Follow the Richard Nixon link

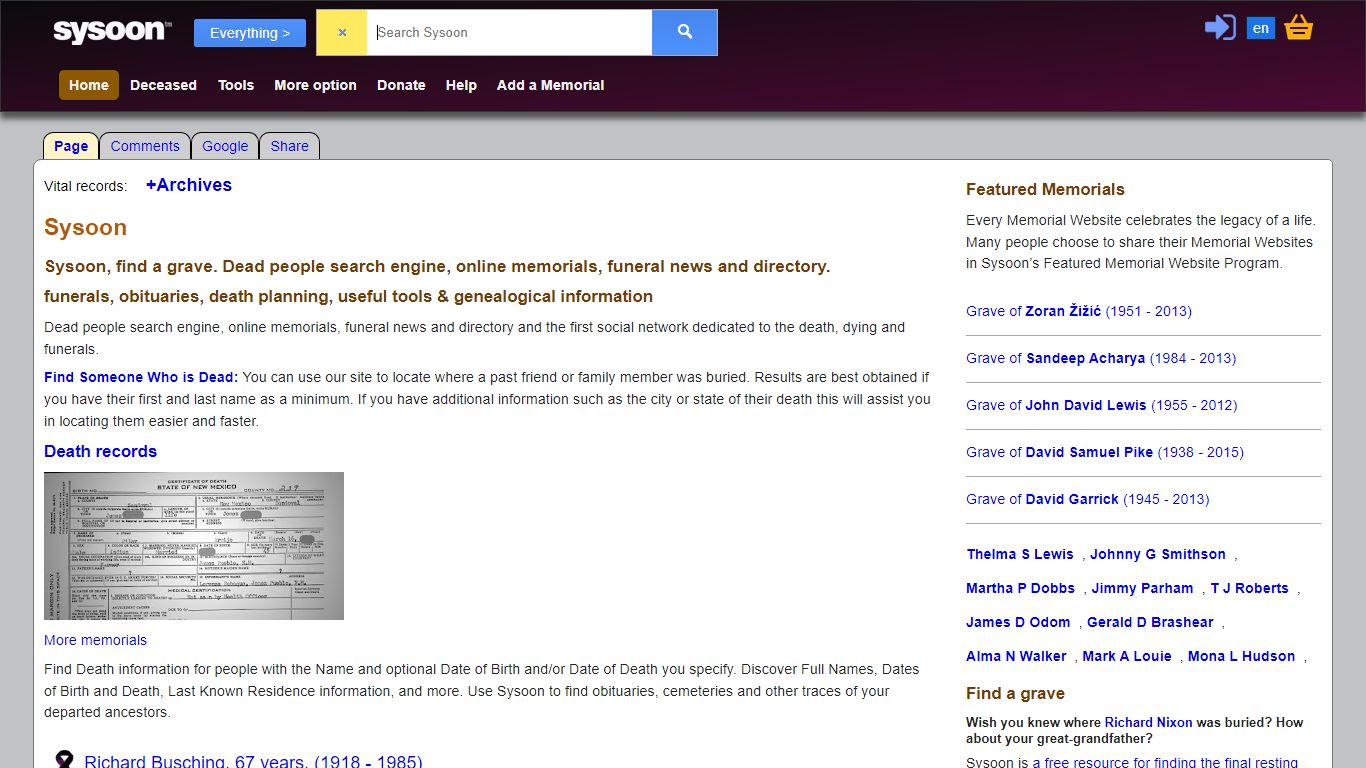1148,722
